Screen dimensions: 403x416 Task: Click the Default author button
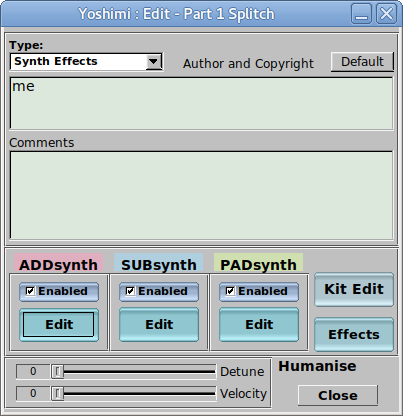[x=362, y=62]
